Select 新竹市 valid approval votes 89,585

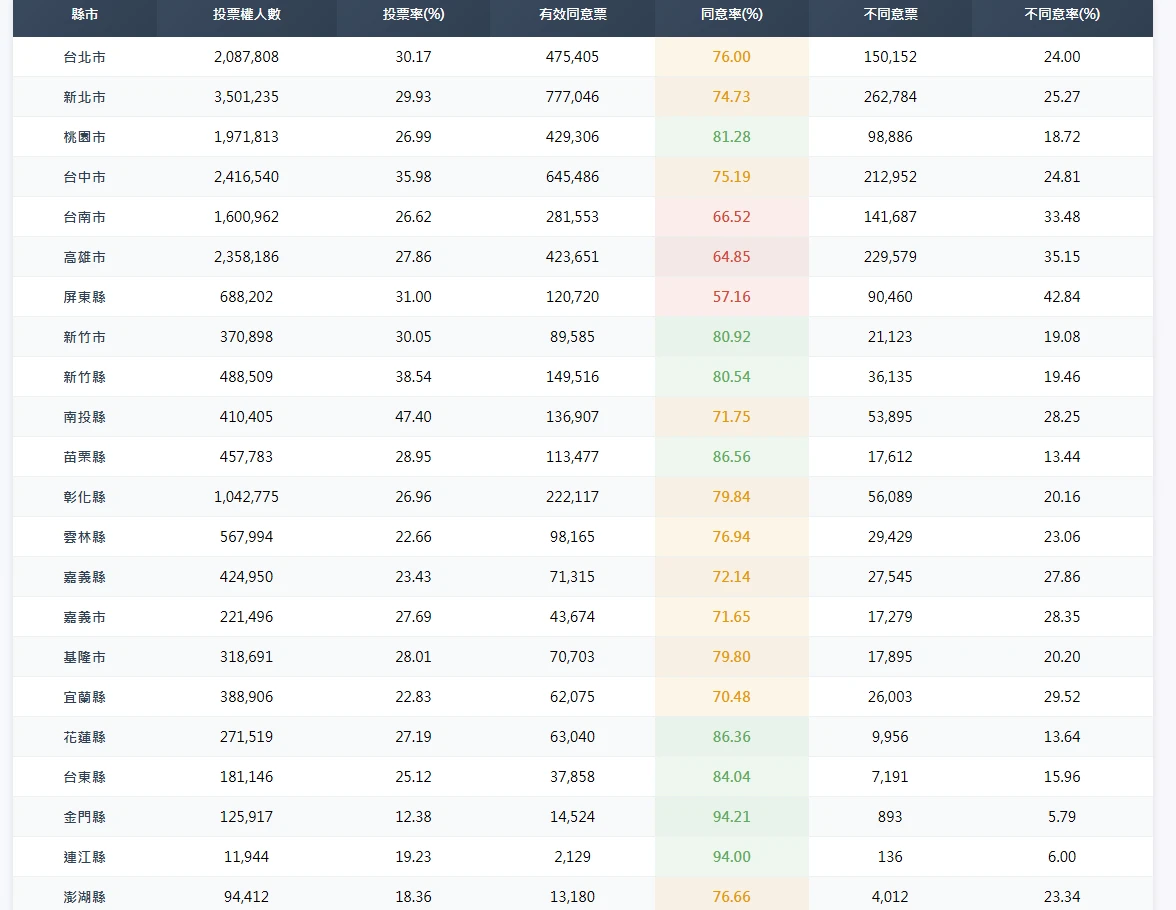tap(572, 337)
